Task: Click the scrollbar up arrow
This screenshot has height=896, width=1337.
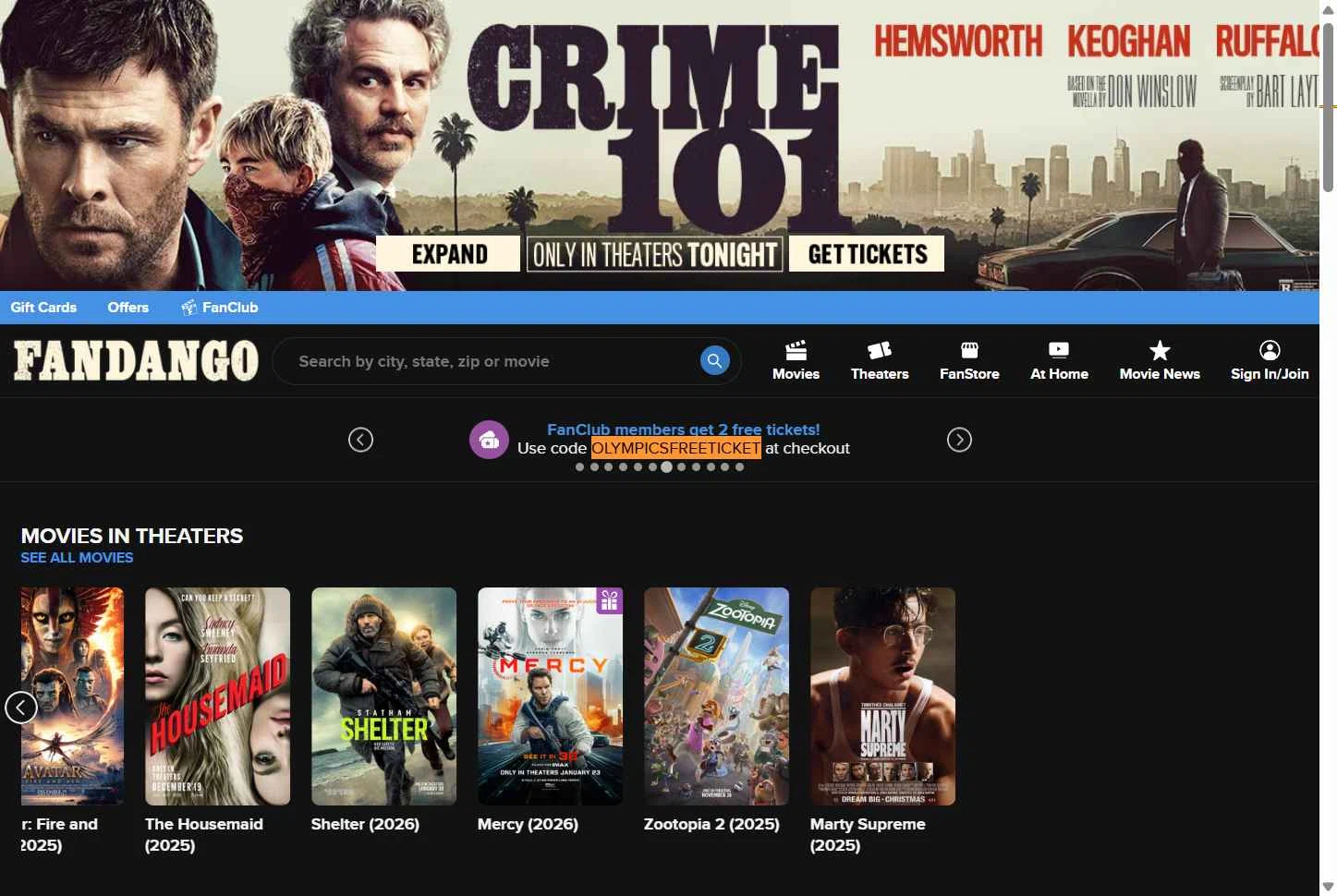Action: click(x=1328, y=8)
